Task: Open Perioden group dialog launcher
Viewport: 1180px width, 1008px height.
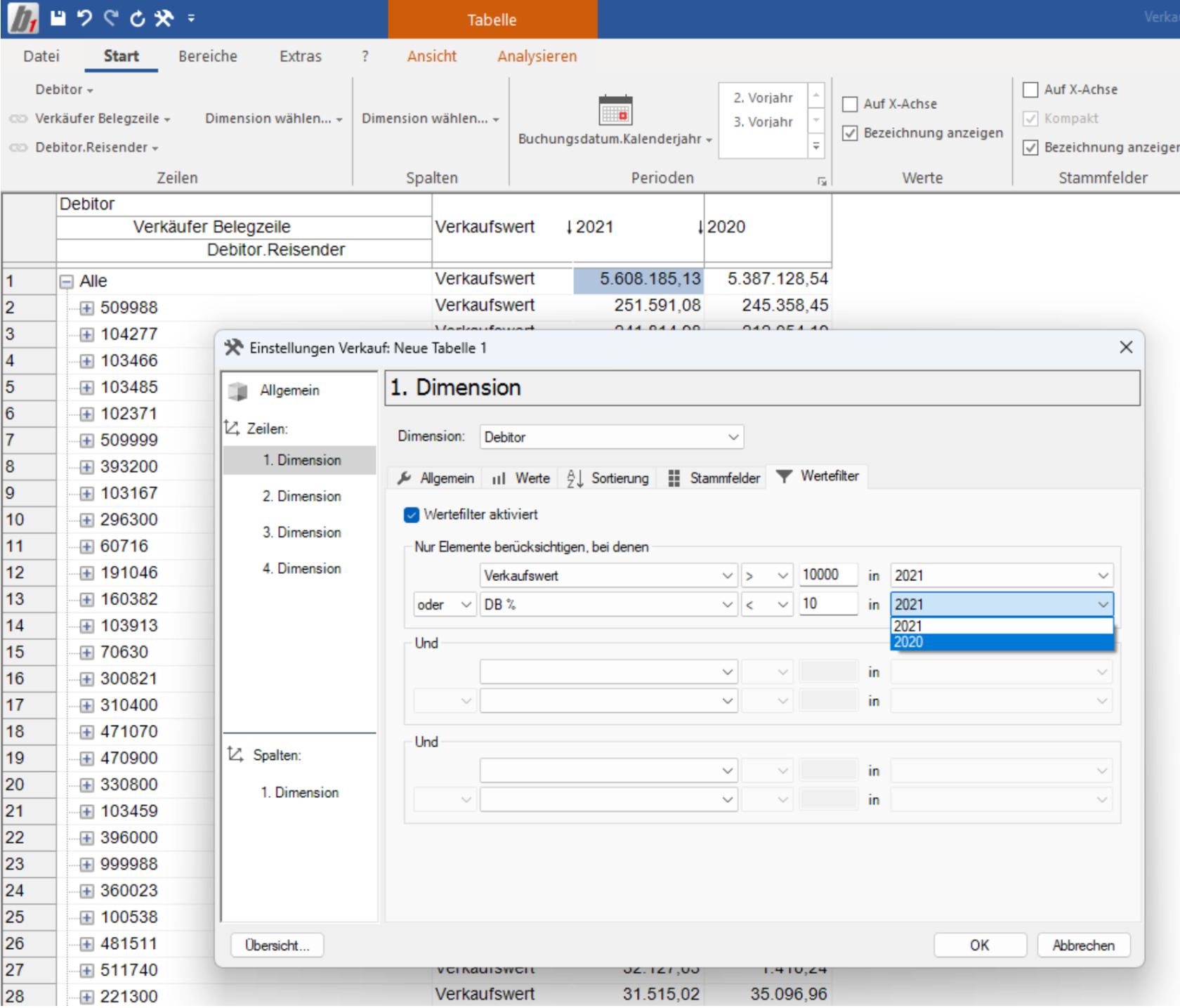Action: point(821,181)
